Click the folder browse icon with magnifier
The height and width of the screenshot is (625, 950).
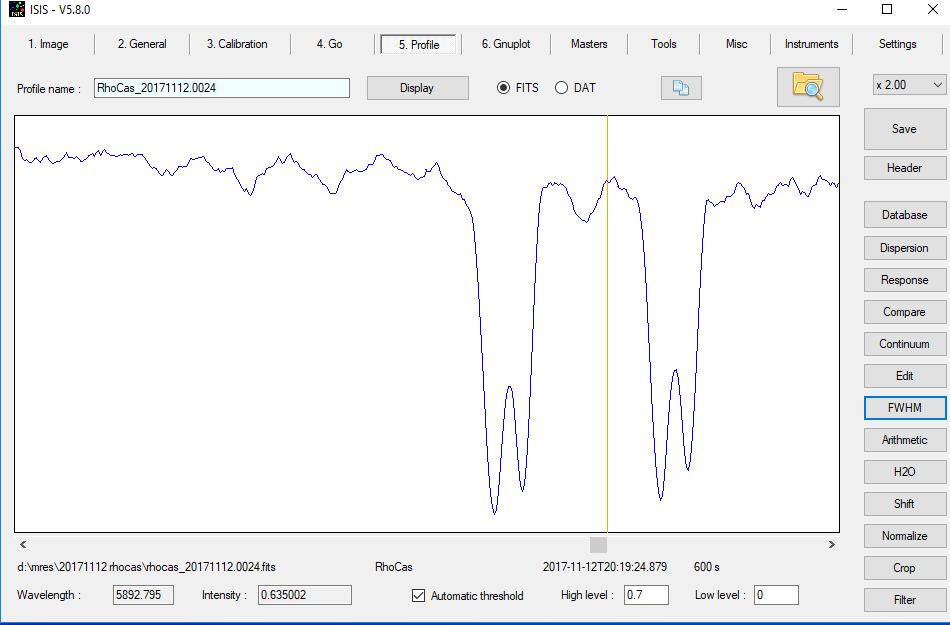click(807, 86)
